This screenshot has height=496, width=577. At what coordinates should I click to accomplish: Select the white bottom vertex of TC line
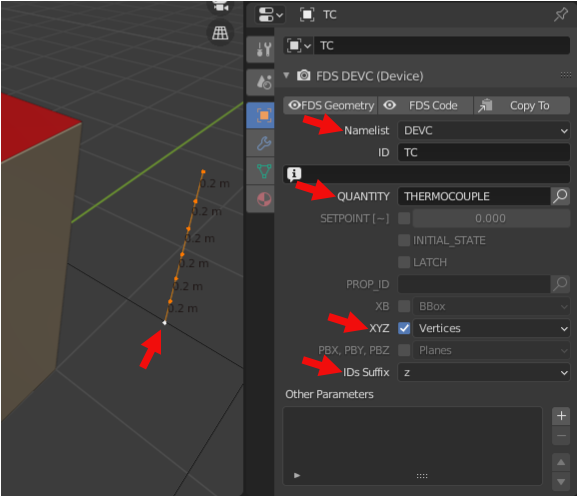tap(164, 323)
